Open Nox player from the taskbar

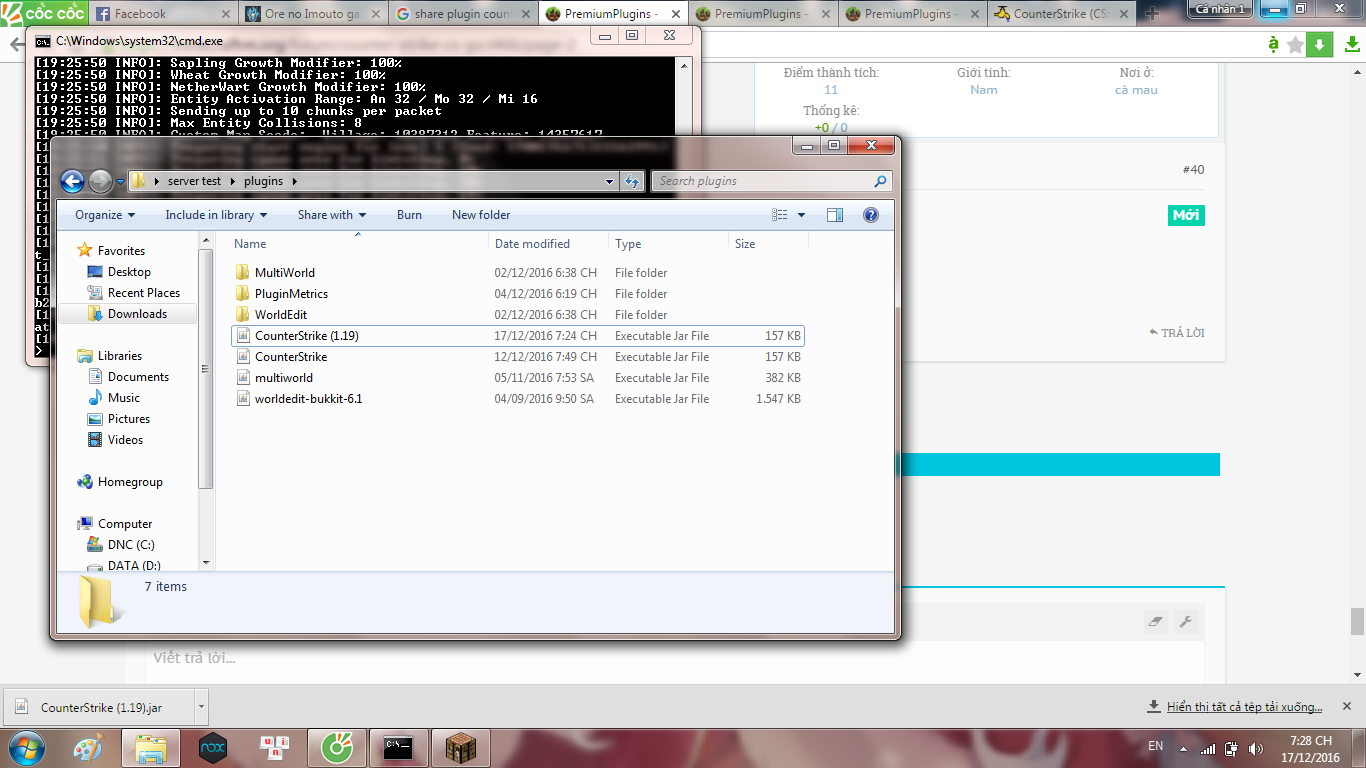coord(213,747)
